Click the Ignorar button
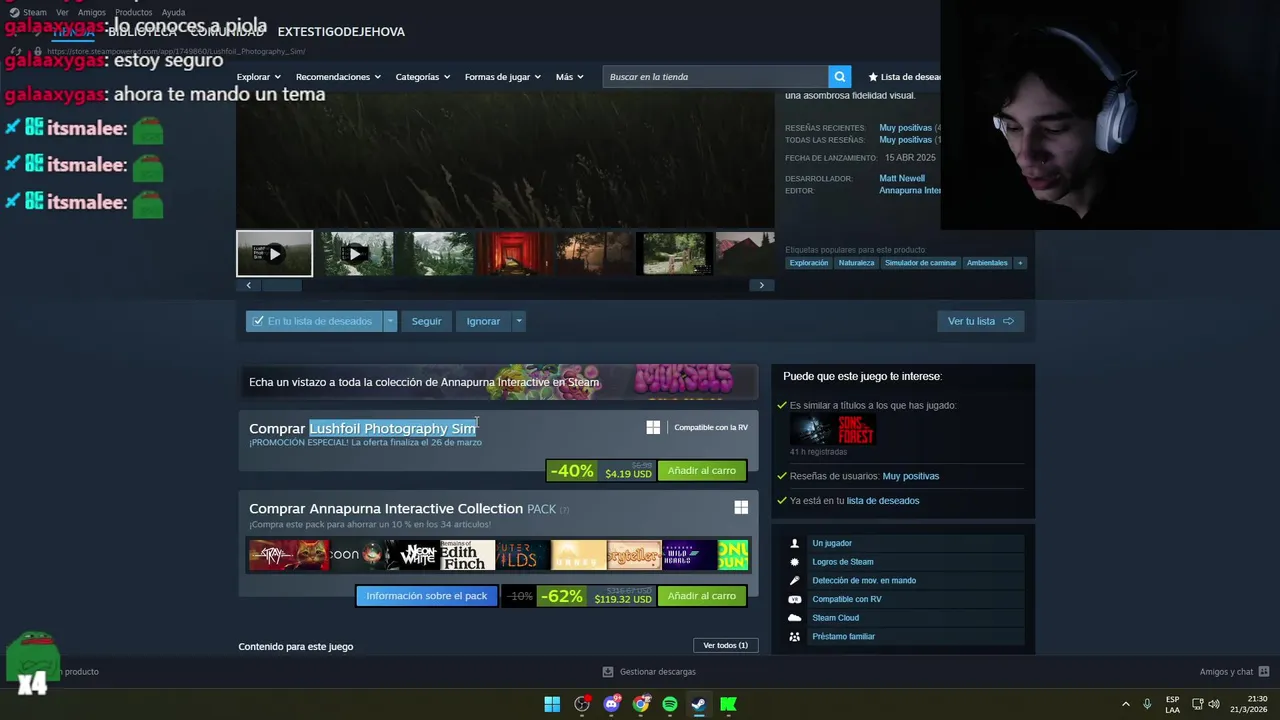 tap(483, 321)
